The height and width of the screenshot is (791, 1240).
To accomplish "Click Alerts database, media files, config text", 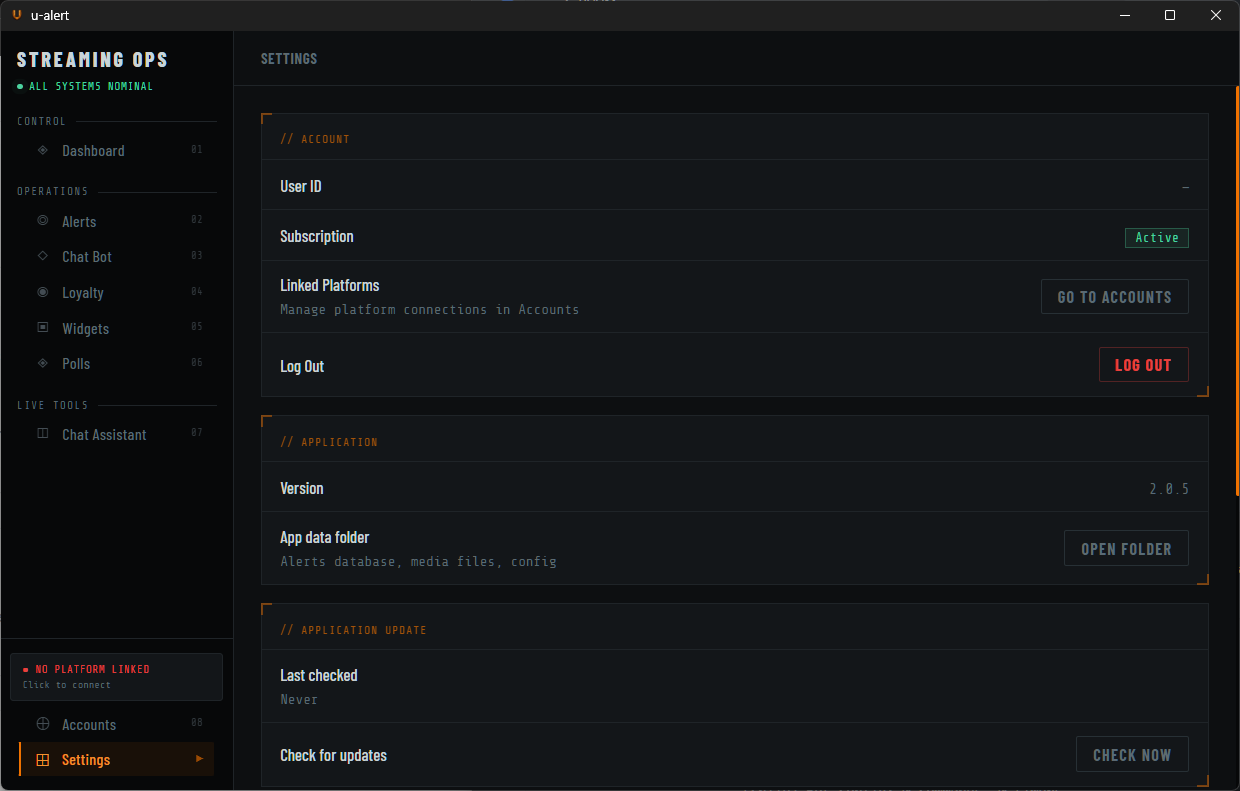I will pos(418,562).
